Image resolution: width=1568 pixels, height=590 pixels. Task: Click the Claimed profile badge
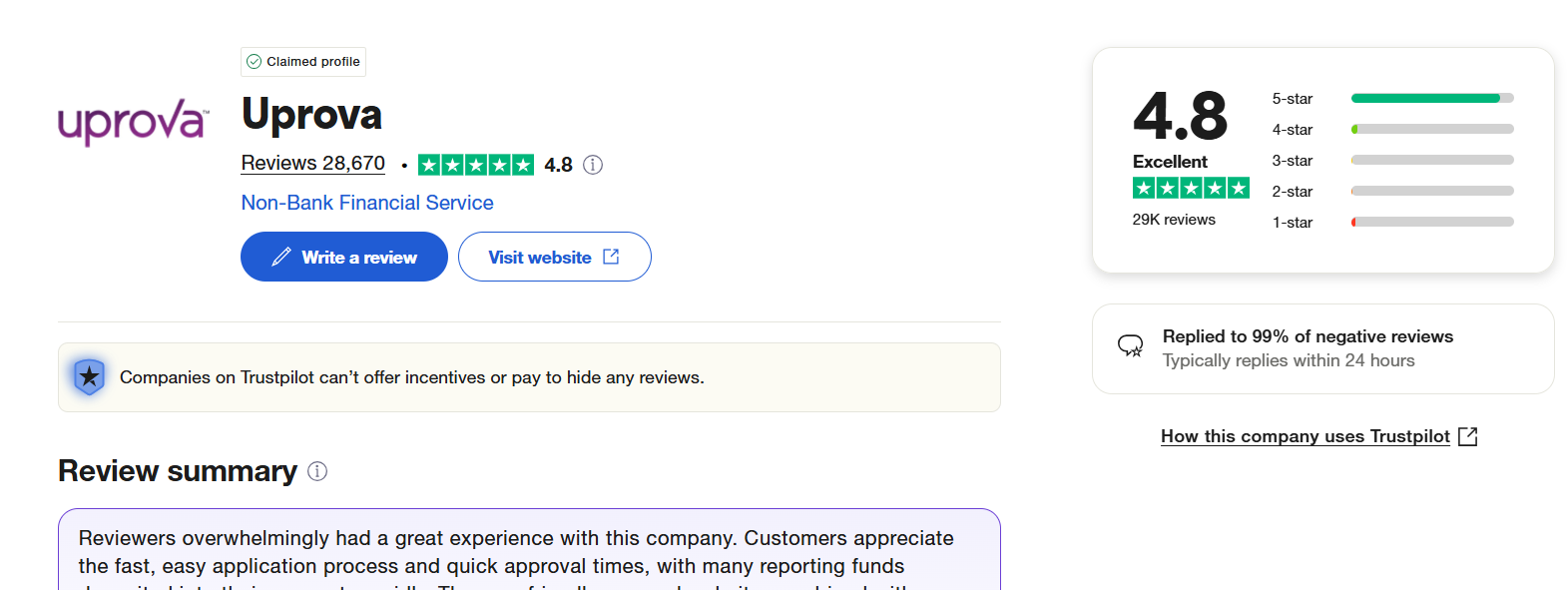pos(303,62)
